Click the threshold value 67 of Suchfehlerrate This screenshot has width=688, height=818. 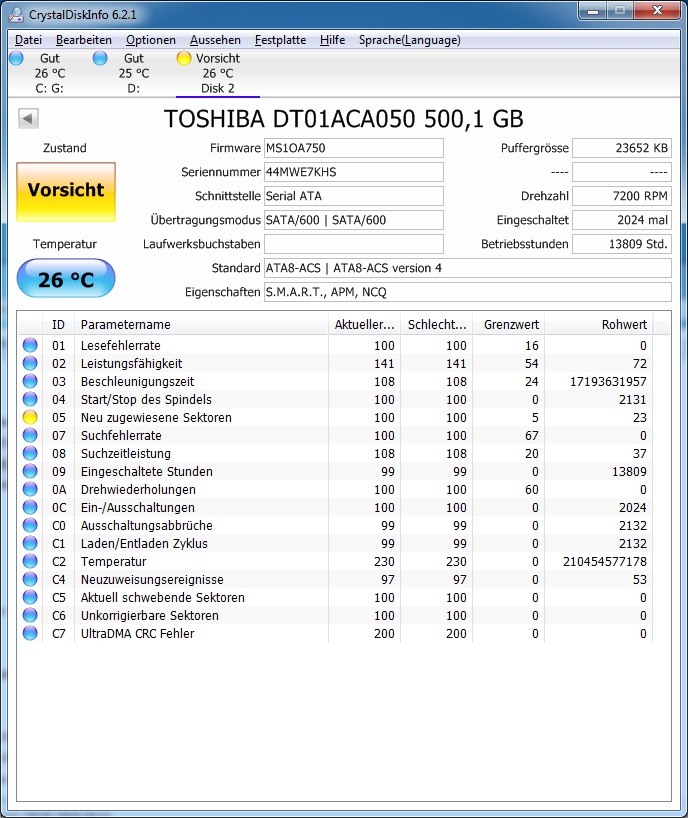click(532, 436)
